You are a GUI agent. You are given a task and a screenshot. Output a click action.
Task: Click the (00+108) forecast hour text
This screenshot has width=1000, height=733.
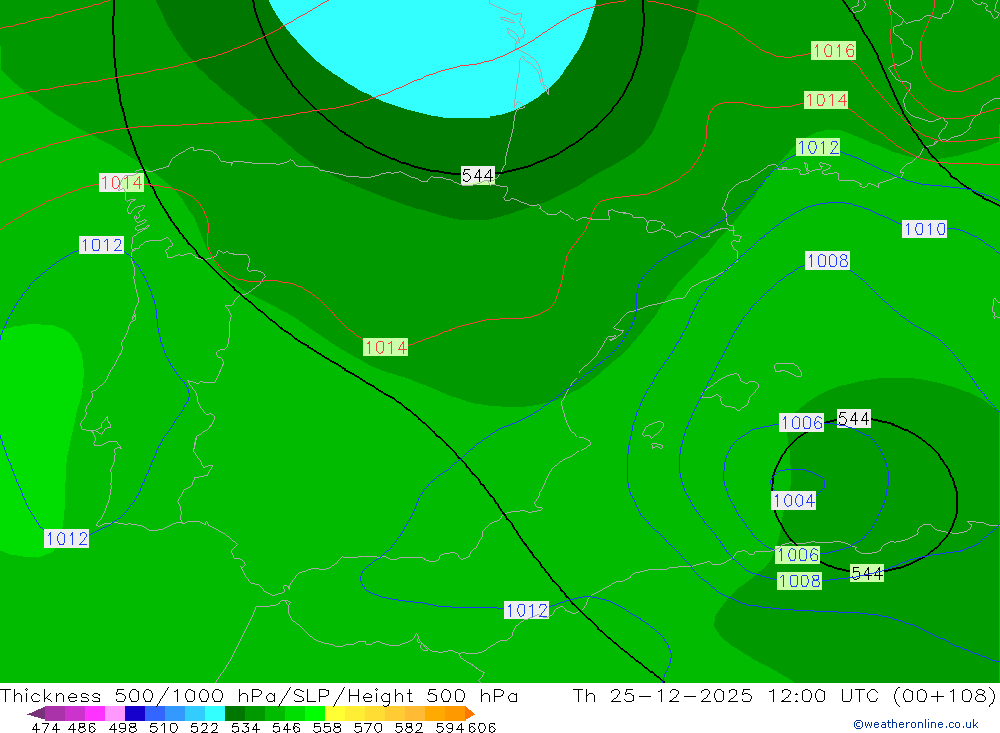pos(945,695)
